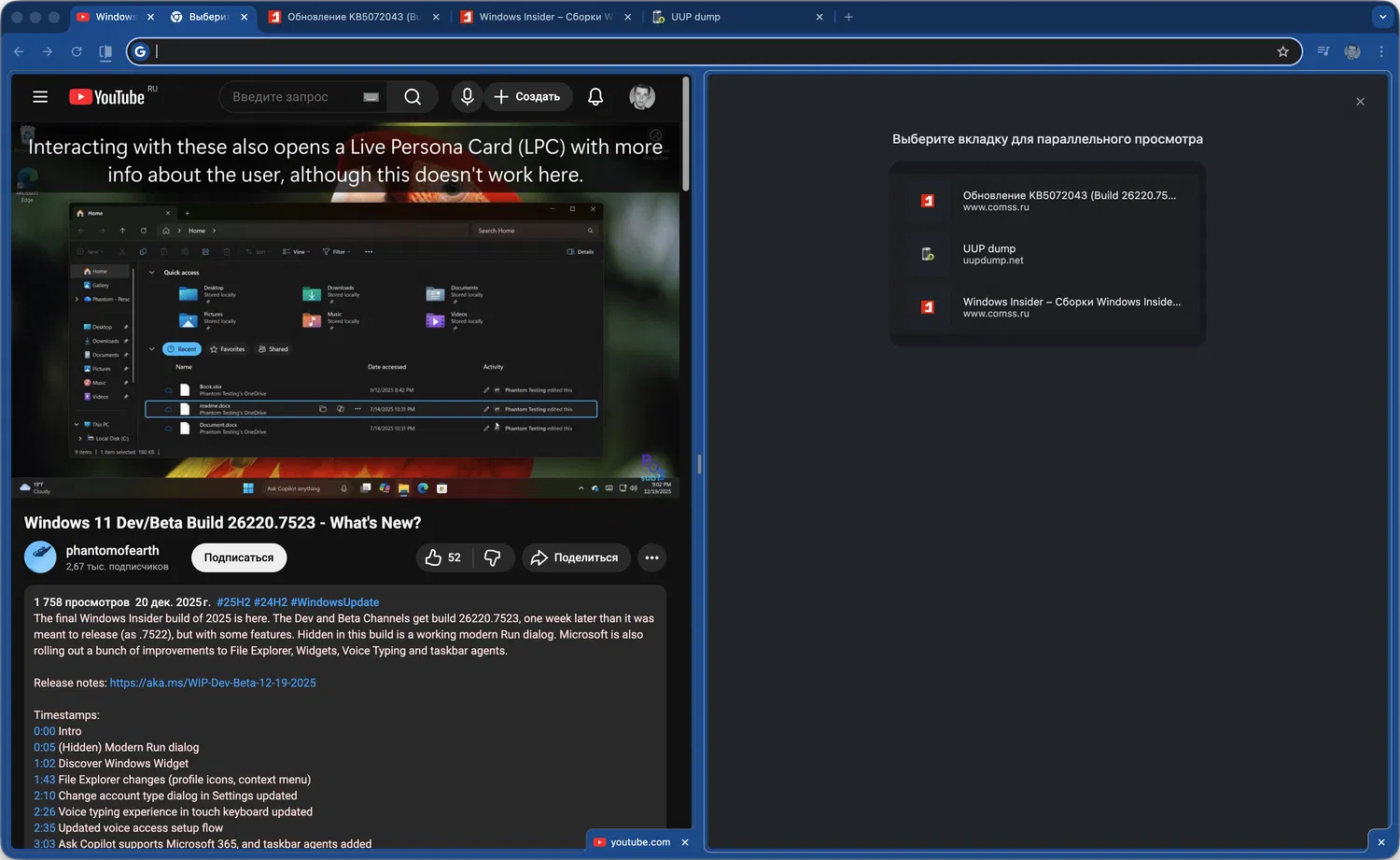Screen dimensions: 1400x860
Task: Open the browser three-dot menu
Action: [1381, 51]
